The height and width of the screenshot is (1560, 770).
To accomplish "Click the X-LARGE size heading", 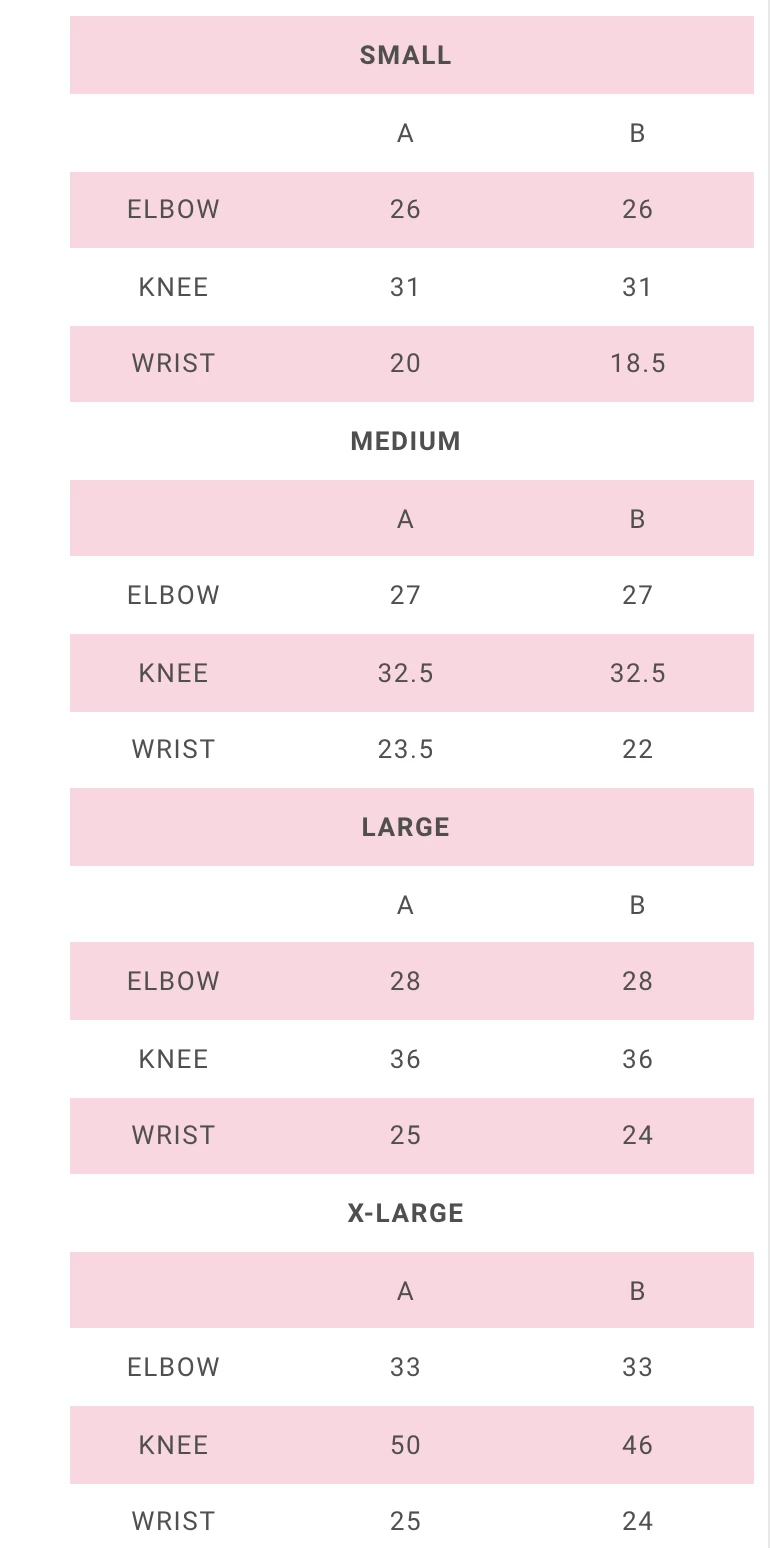I will 405,1213.
